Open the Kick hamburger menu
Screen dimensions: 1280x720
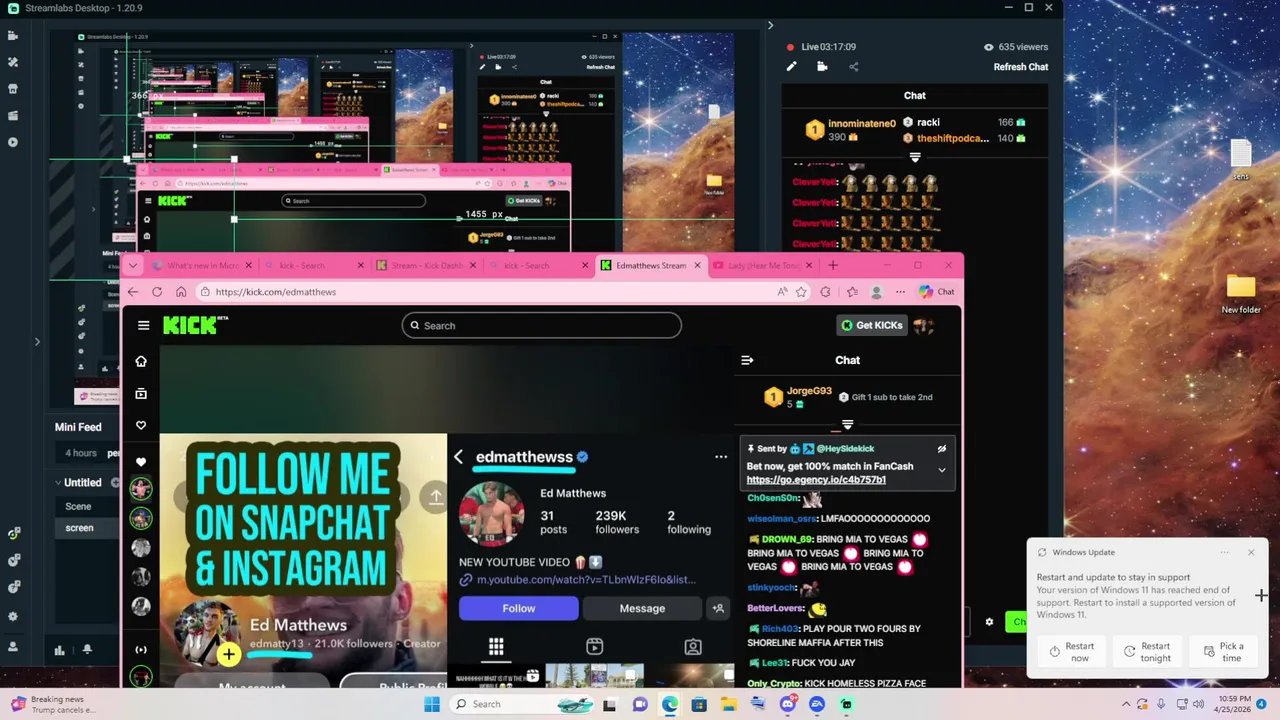144,325
